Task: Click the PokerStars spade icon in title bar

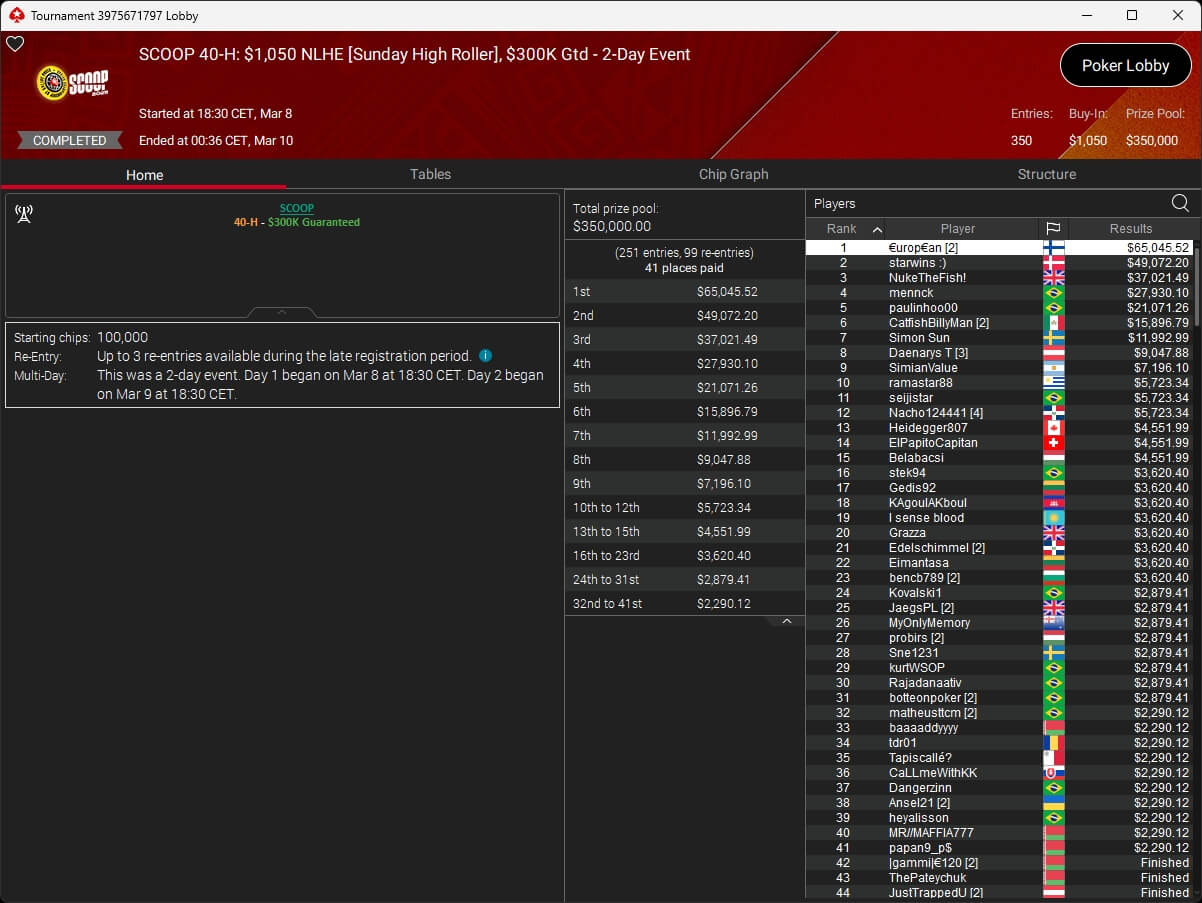Action: pyautogui.click(x=16, y=15)
